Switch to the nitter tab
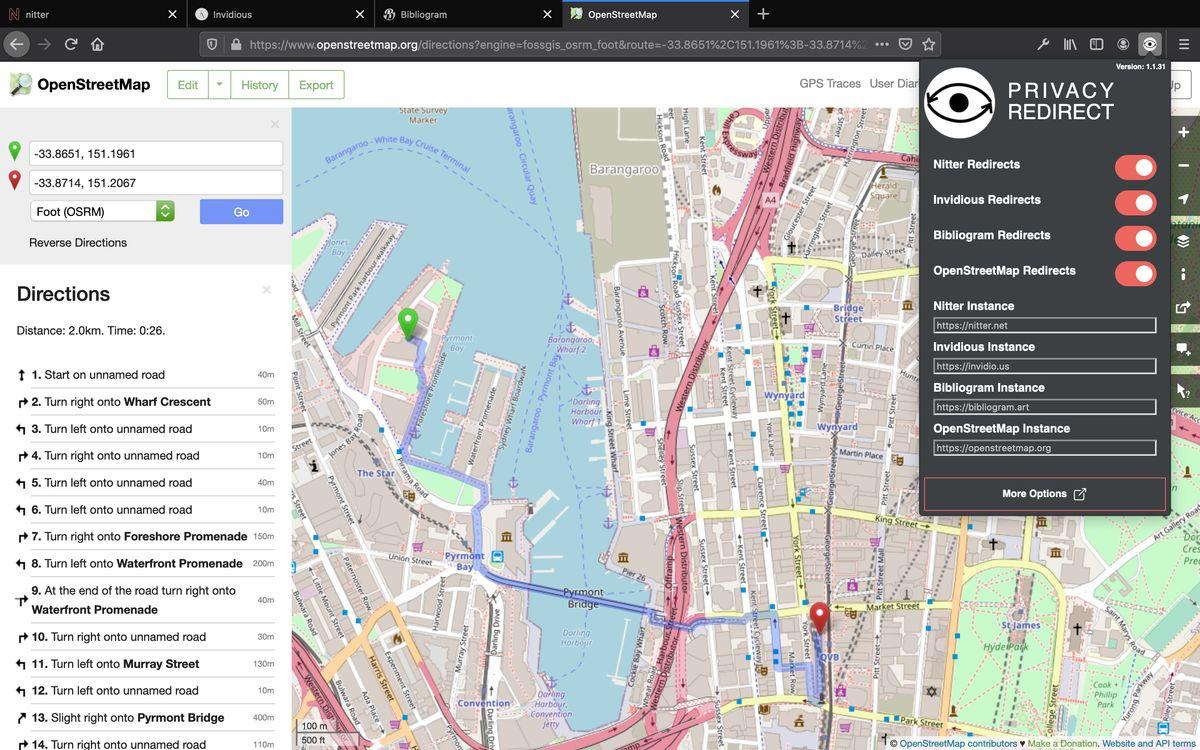This screenshot has width=1200, height=750. tap(93, 14)
